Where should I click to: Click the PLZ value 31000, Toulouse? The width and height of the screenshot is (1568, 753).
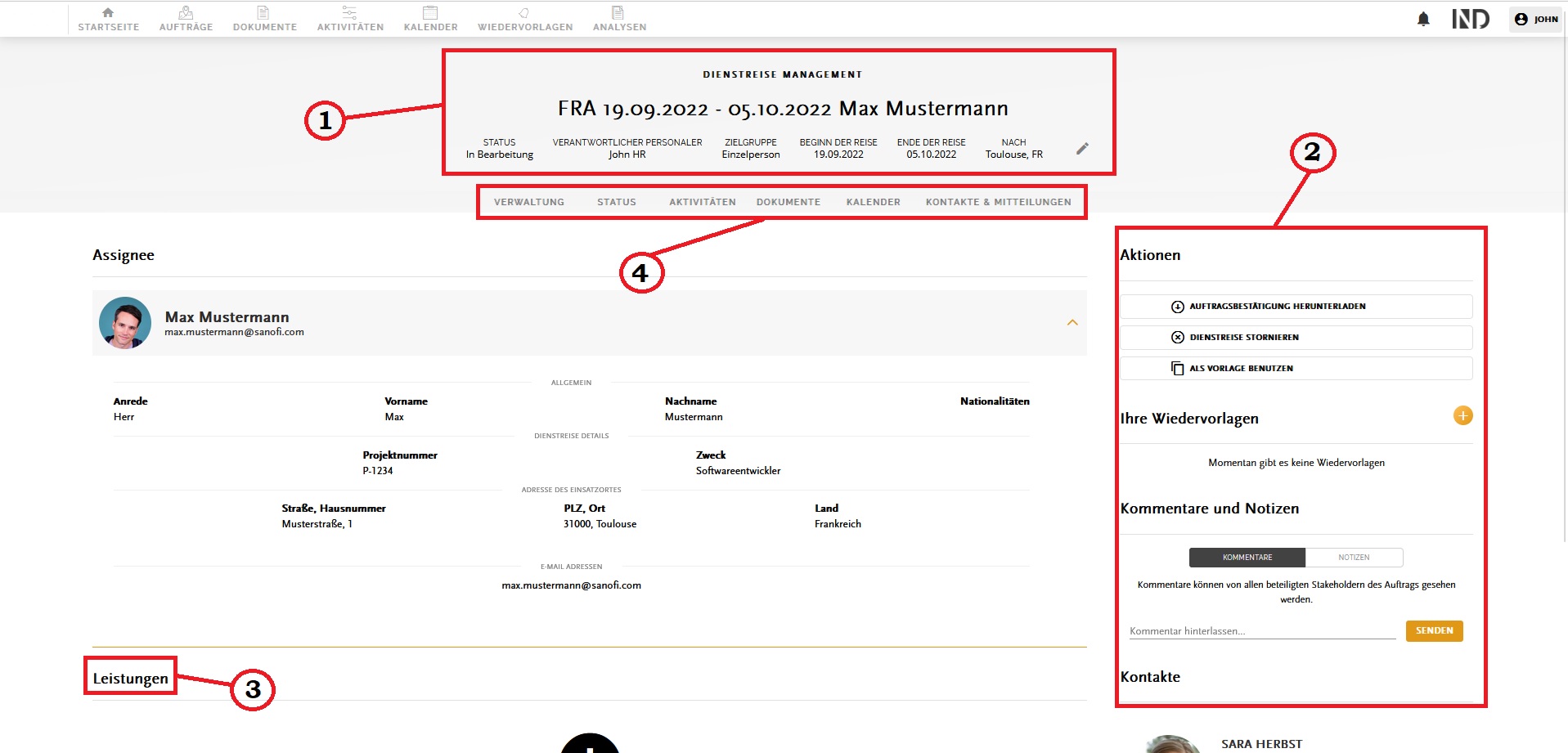[600, 524]
